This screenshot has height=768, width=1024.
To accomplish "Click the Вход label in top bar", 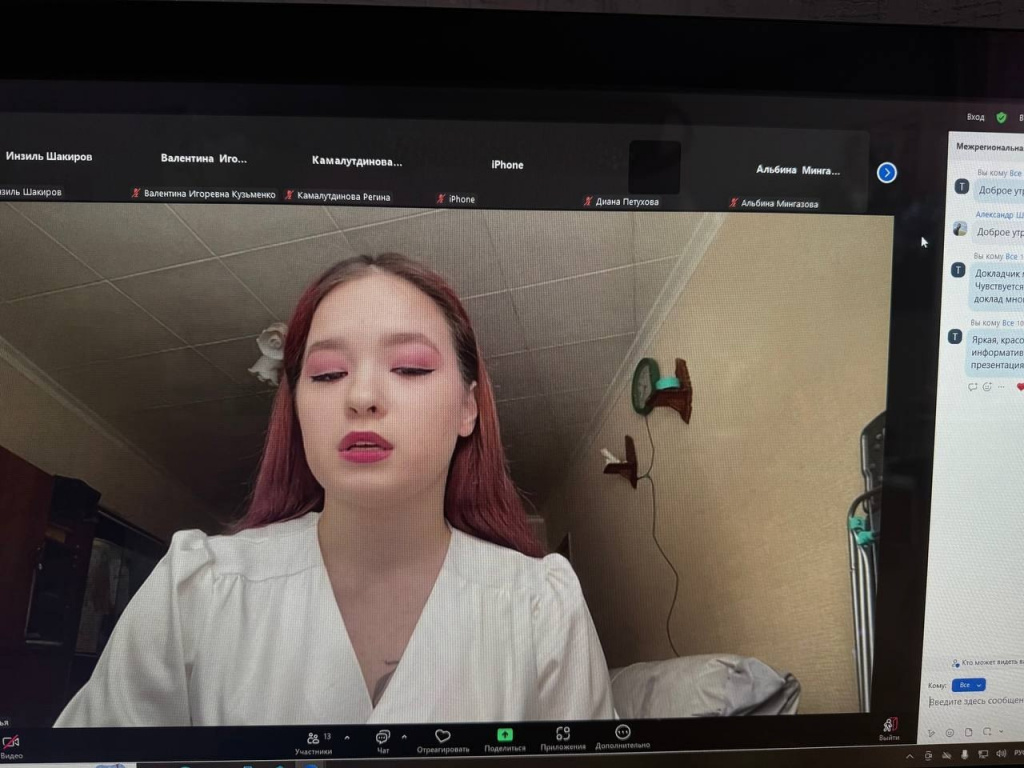I will 975,118.
